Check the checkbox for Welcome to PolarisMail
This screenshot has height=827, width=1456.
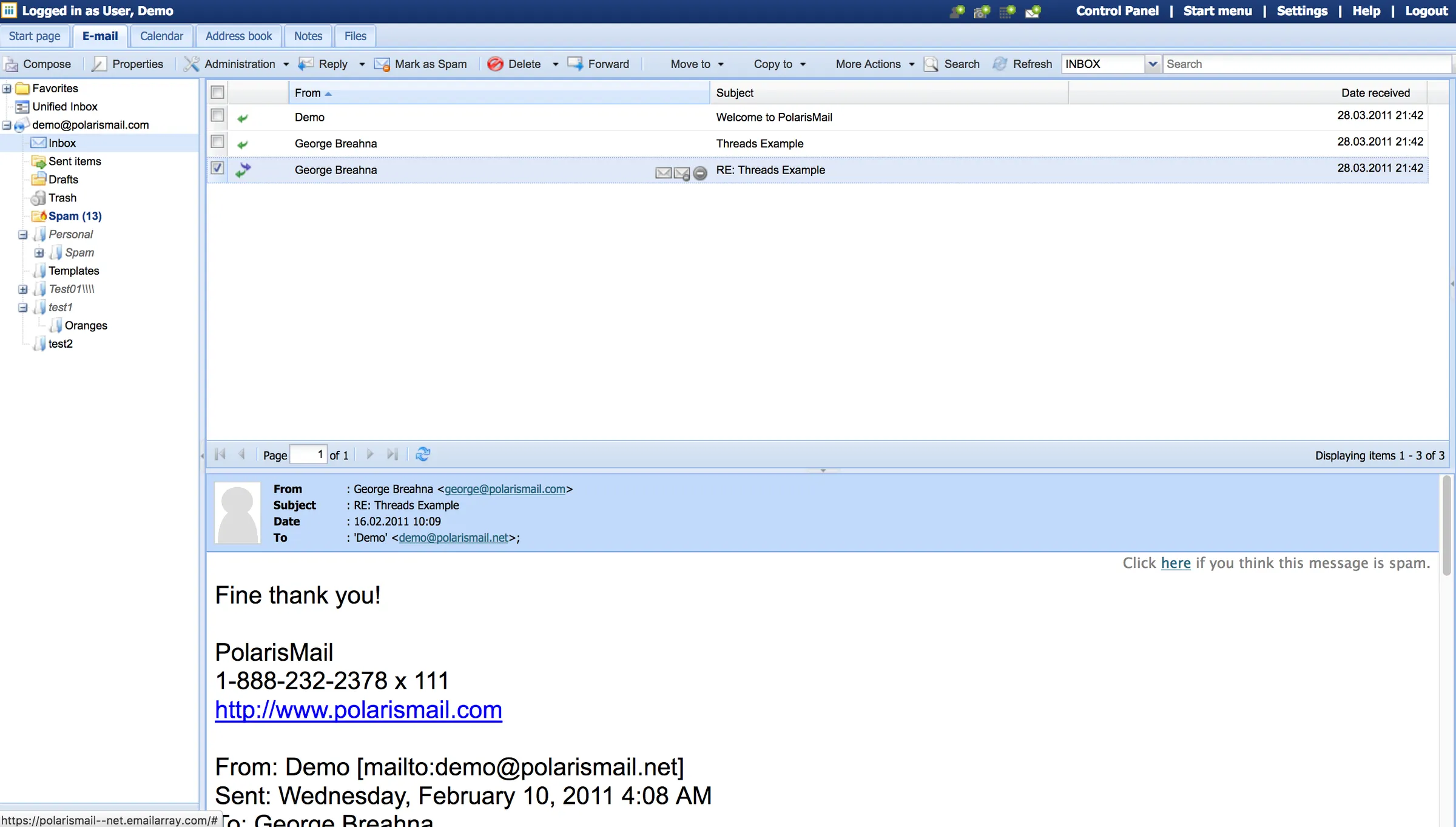coord(217,116)
